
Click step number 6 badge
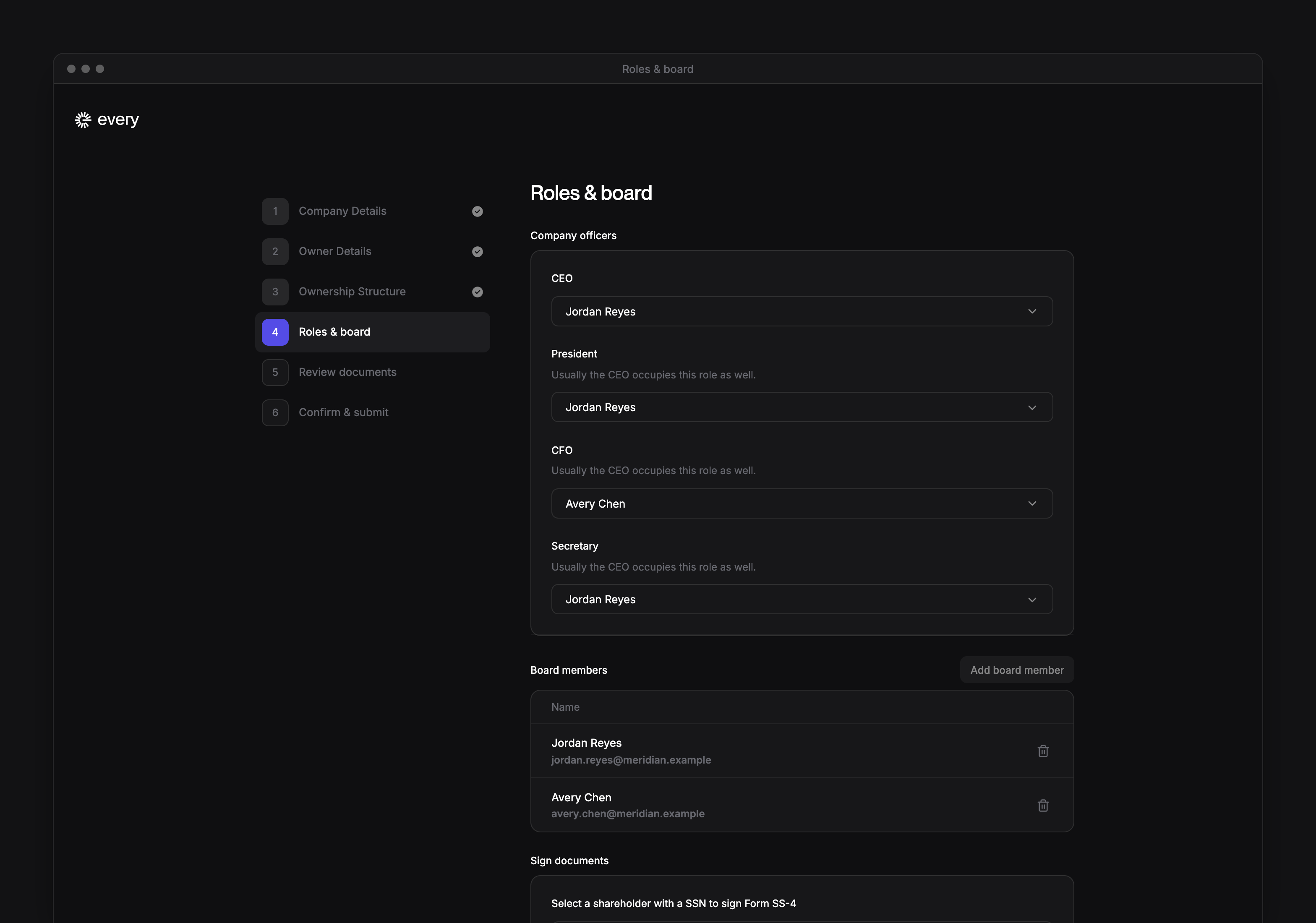(275, 412)
